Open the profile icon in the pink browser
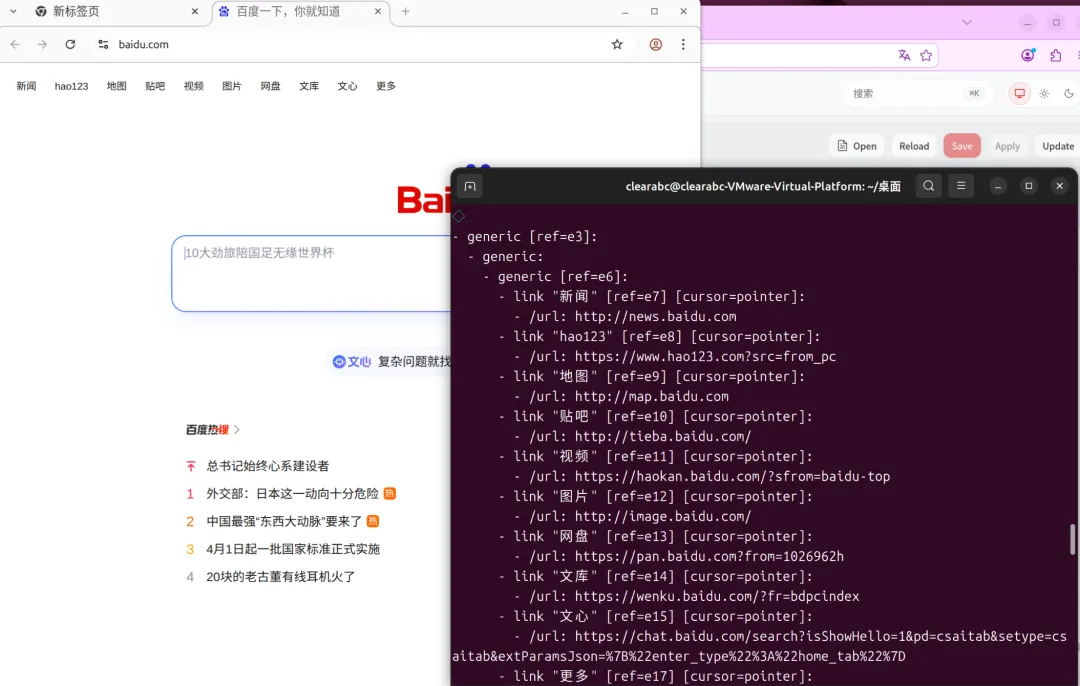 [x=1028, y=55]
